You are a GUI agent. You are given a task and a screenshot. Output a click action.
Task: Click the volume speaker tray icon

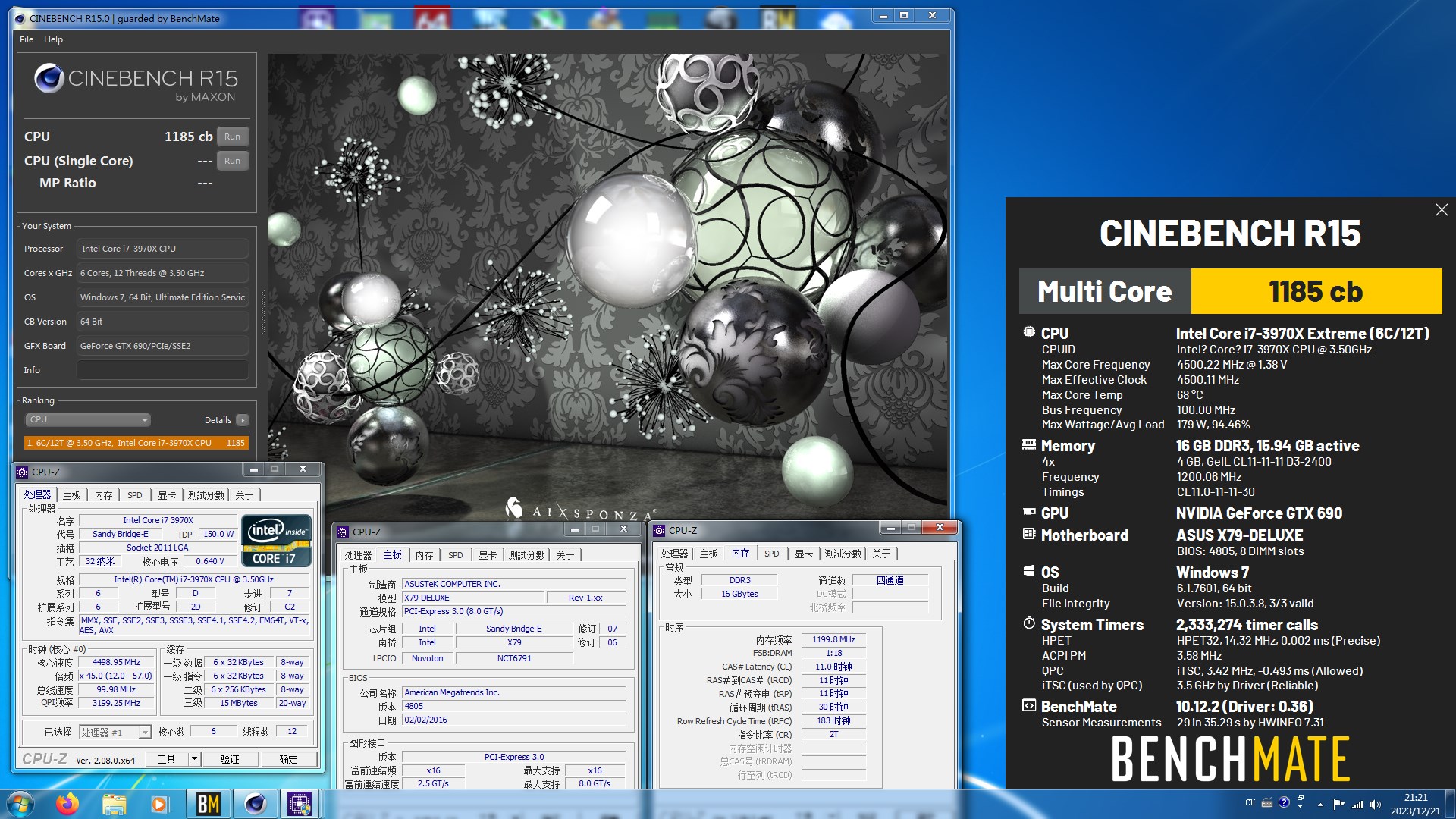point(1376,804)
